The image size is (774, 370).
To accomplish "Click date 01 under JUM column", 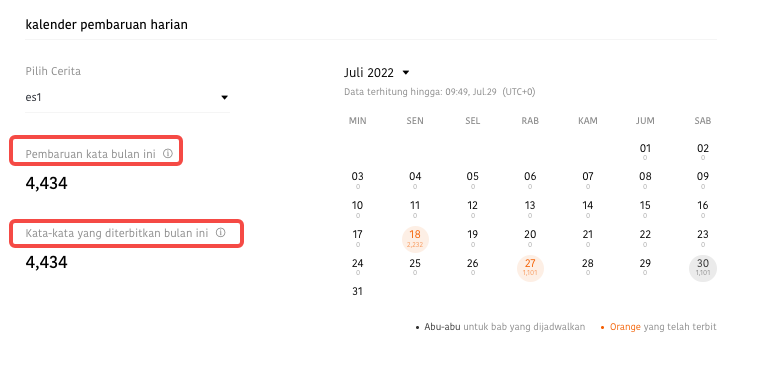I will point(645,151).
